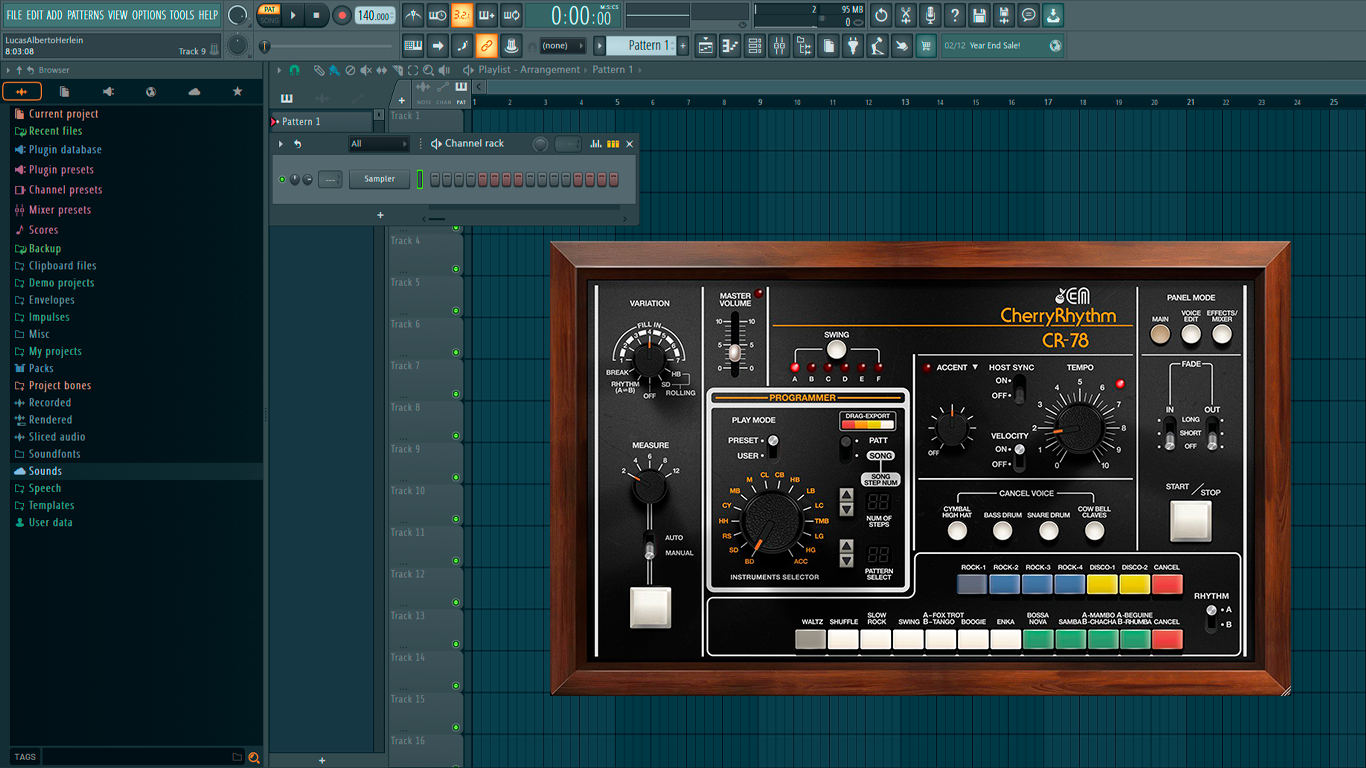This screenshot has height=768, width=1366.
Task: Click the CR-78 Tempo knob
Action: 1079,427
